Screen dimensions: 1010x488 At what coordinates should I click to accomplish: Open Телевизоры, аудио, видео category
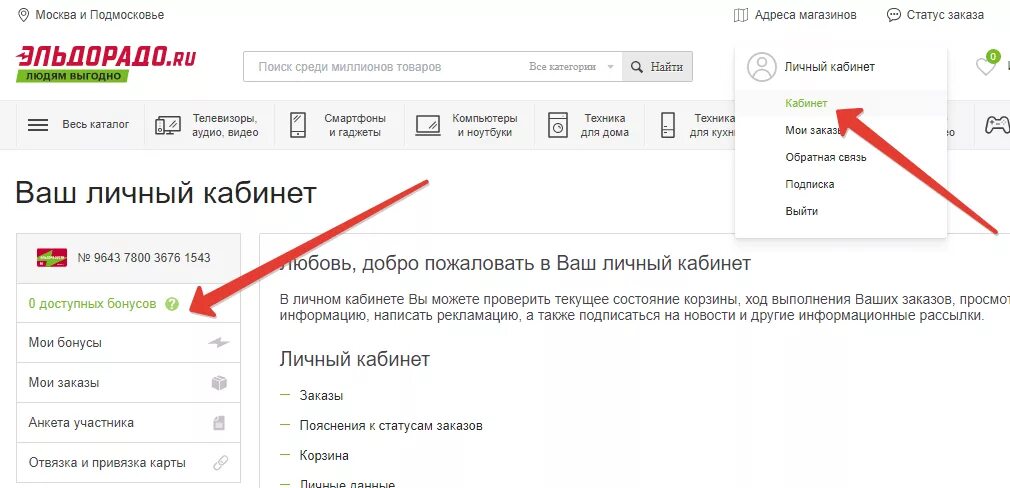225,126
